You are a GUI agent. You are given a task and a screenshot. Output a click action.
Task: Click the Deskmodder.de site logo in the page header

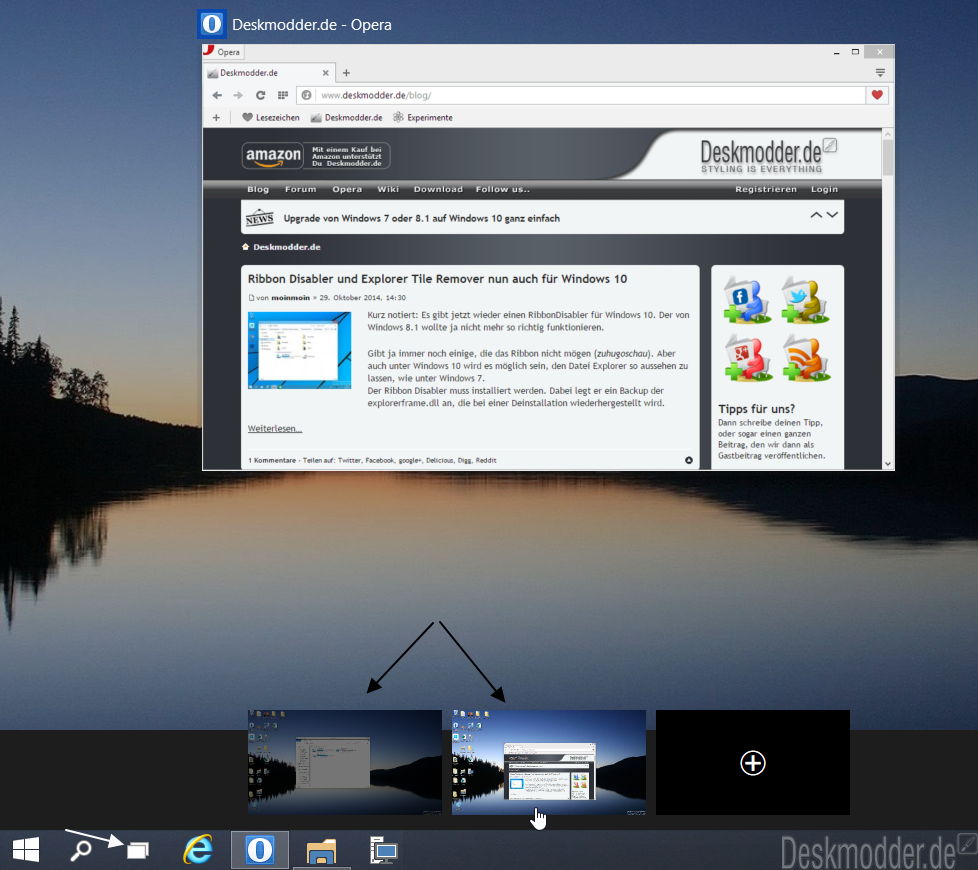[767, 155]
